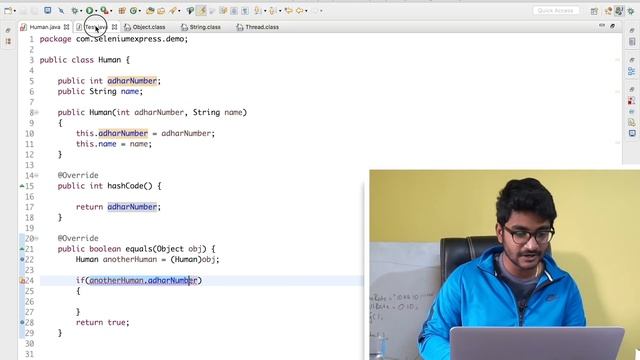Screen dimensions: 640x360
Task: Collapse the hashCode fold on line 14
Action: pos(37,176)
